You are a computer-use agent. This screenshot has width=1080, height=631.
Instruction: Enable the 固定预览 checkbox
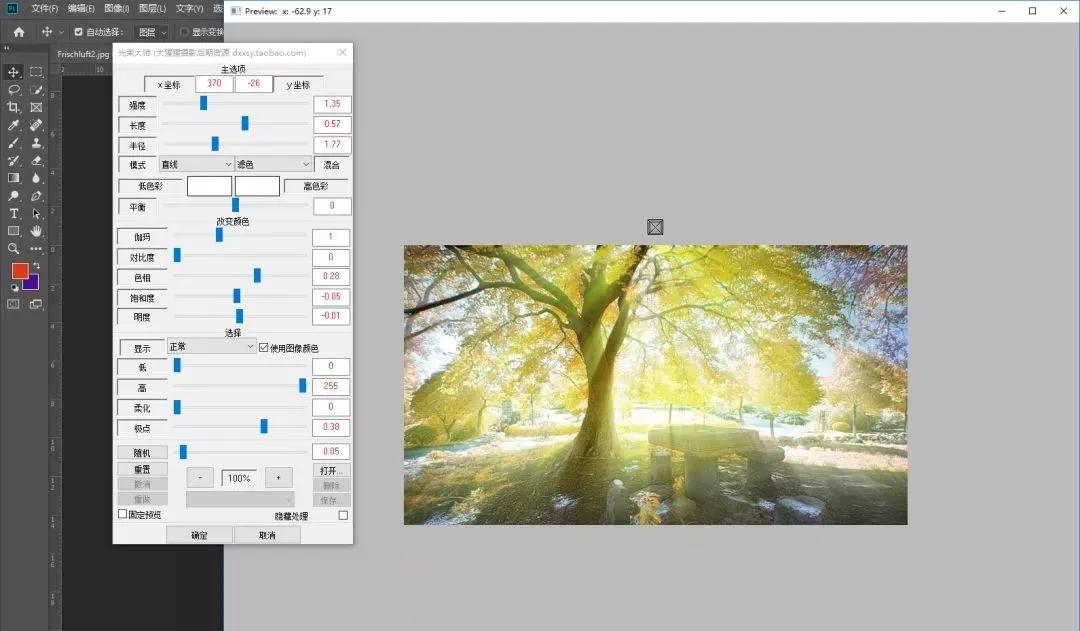(x=123, y=514)
